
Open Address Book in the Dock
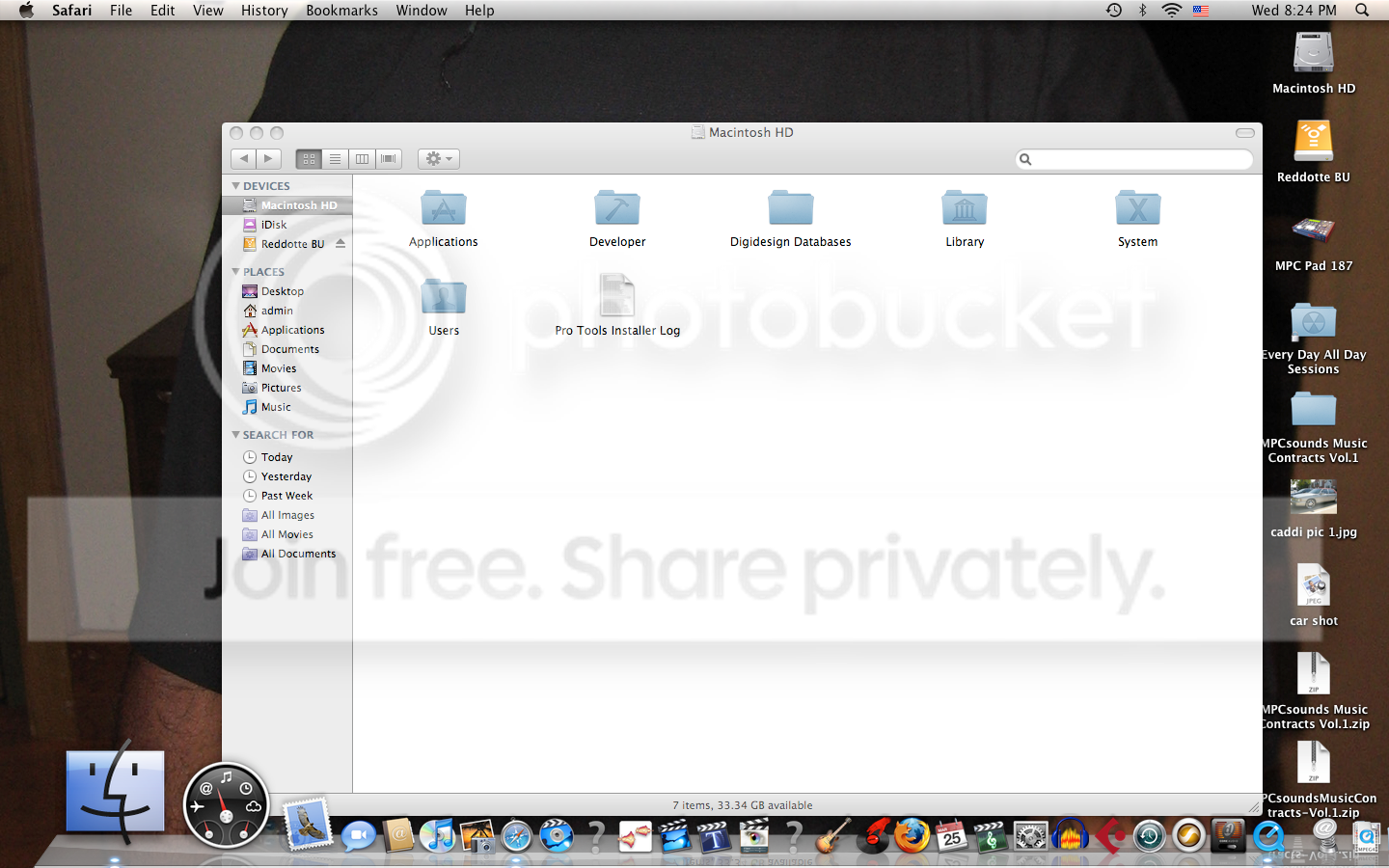click(x=397, y=835)
